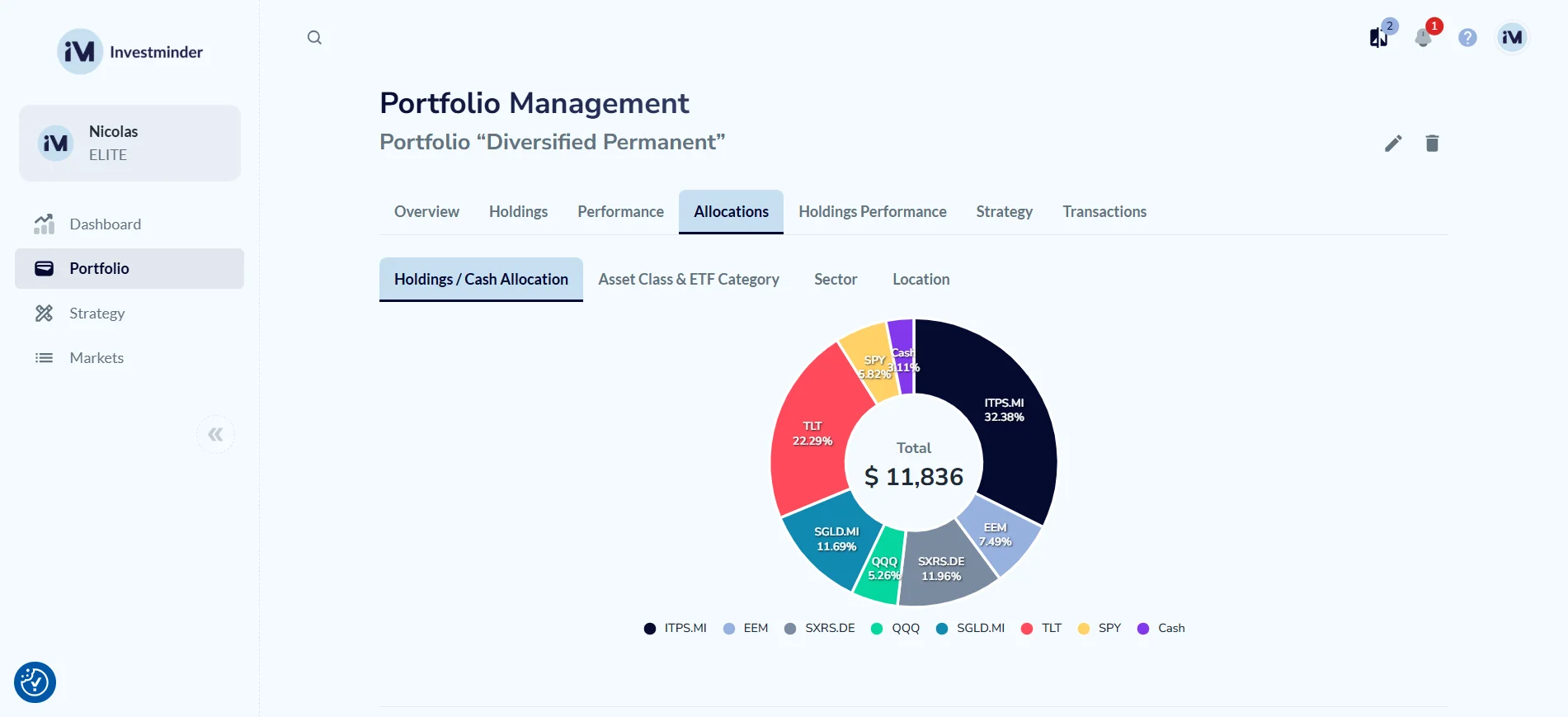Viewport: 1568px width, 717px height.
Task: Open the compare portfolios icon with badge 2
Action: 1379,37
